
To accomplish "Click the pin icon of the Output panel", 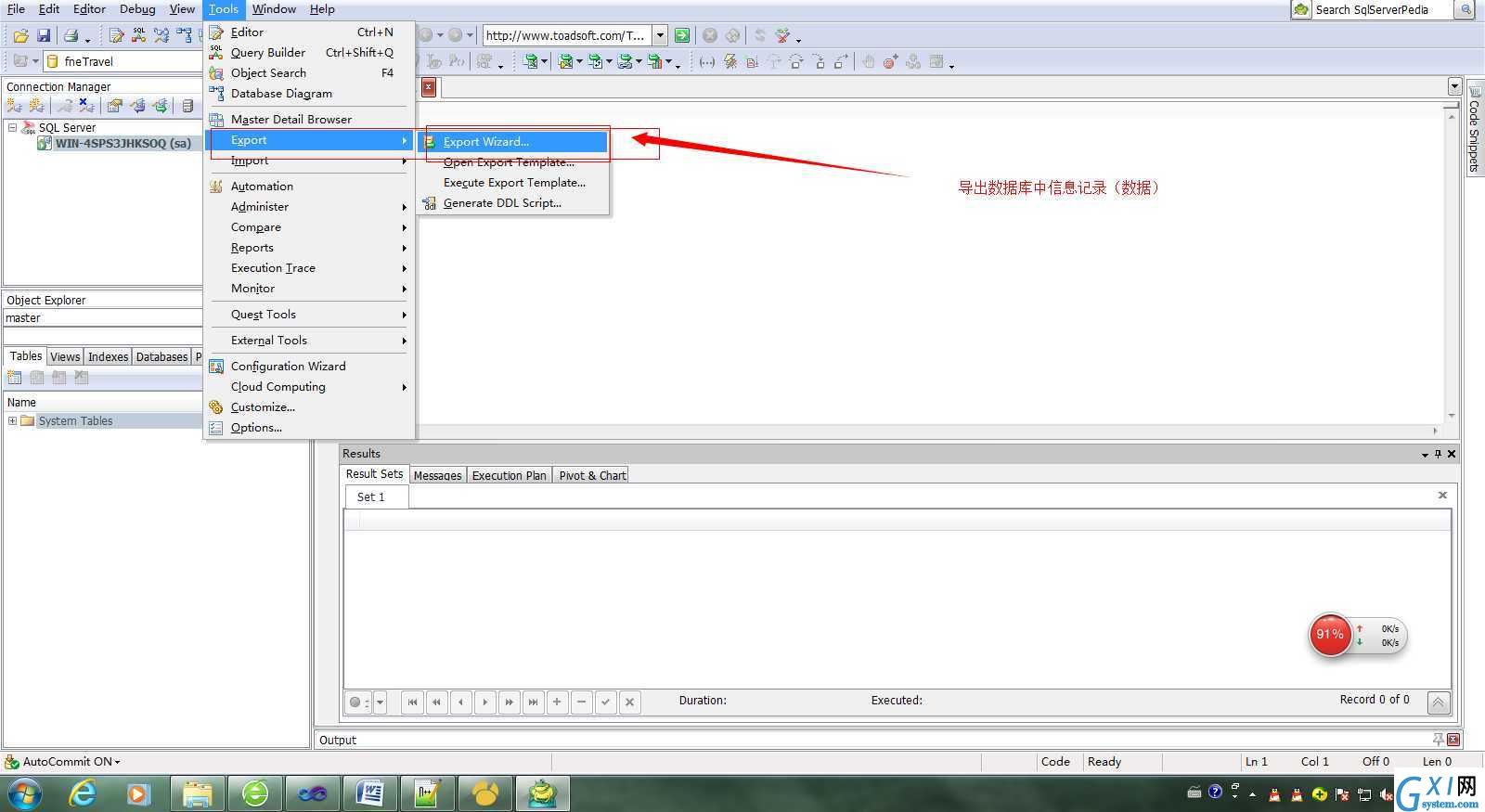I will click(1438, 740).
